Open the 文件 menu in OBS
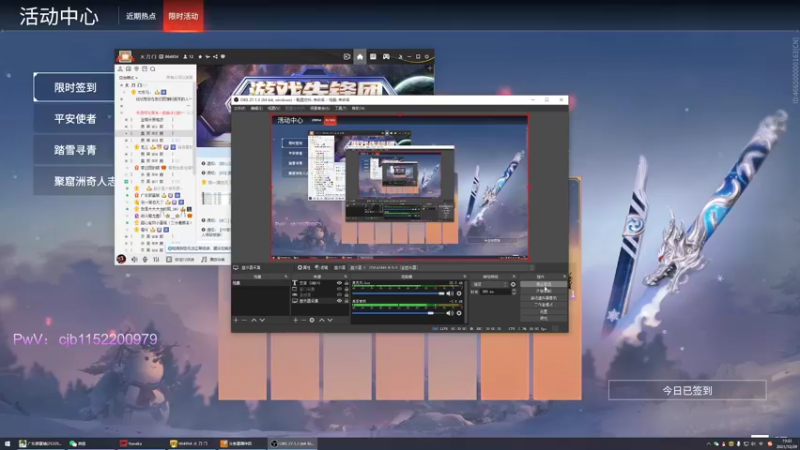The width and height of the screenshot is (800, 450). [x=239, y=108]
